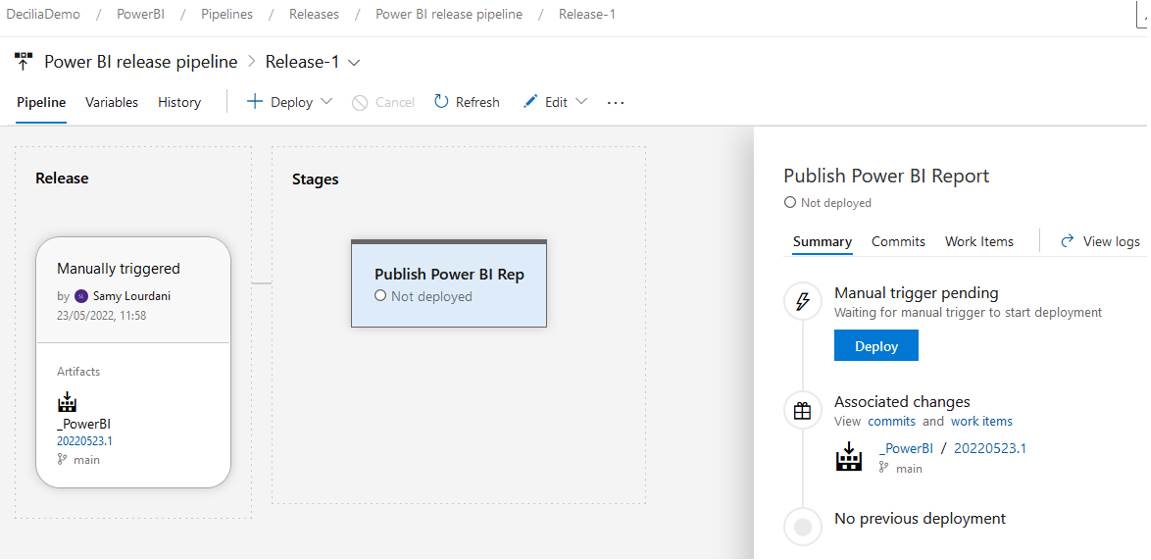Open the Deploy dropdown arrow
Screen dimensions: 1151x560
tap(327, 101)
